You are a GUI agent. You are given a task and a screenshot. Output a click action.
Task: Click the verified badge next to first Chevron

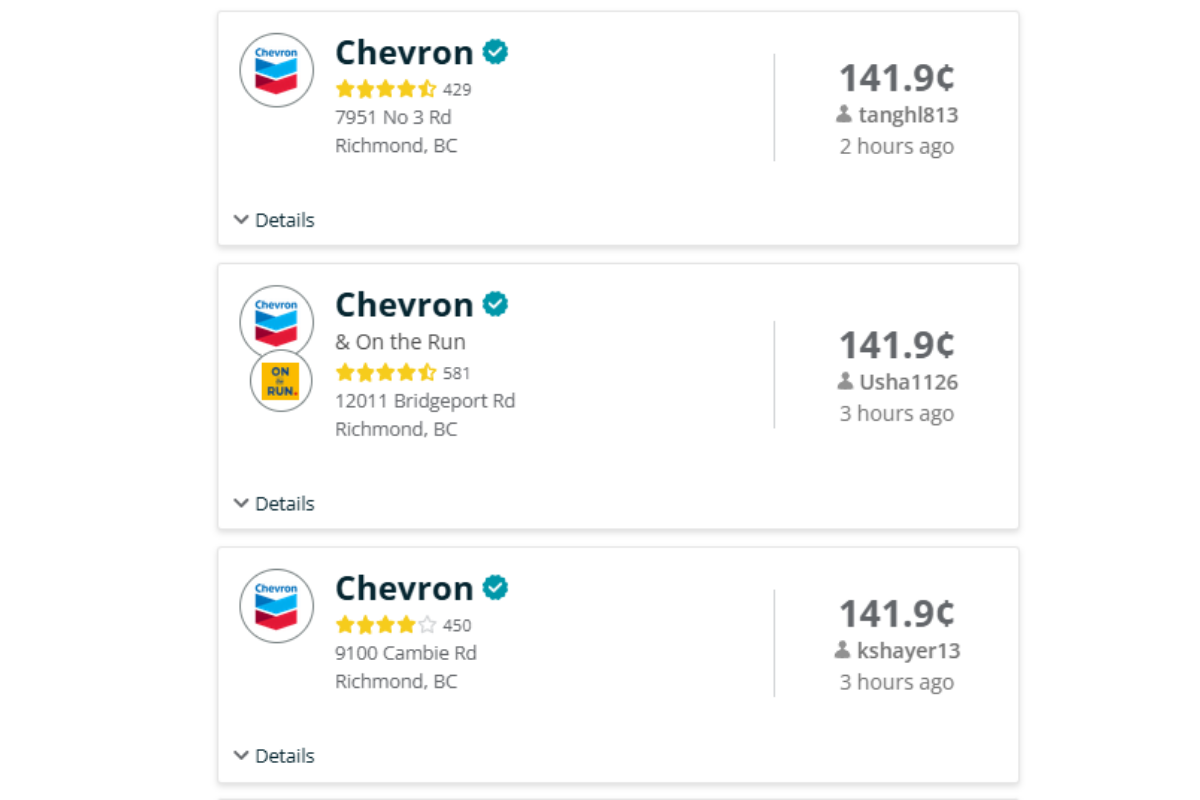coord(494,51)
